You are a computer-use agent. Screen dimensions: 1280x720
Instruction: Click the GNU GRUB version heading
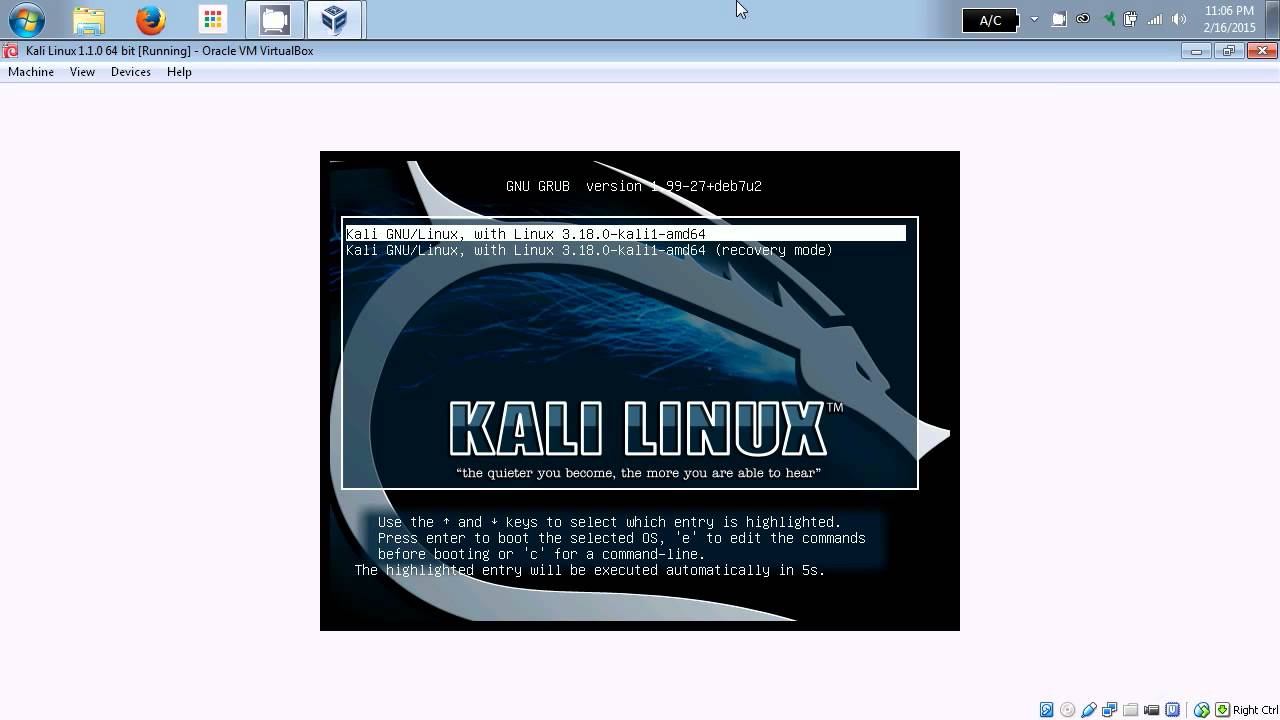tap(634, 186)
